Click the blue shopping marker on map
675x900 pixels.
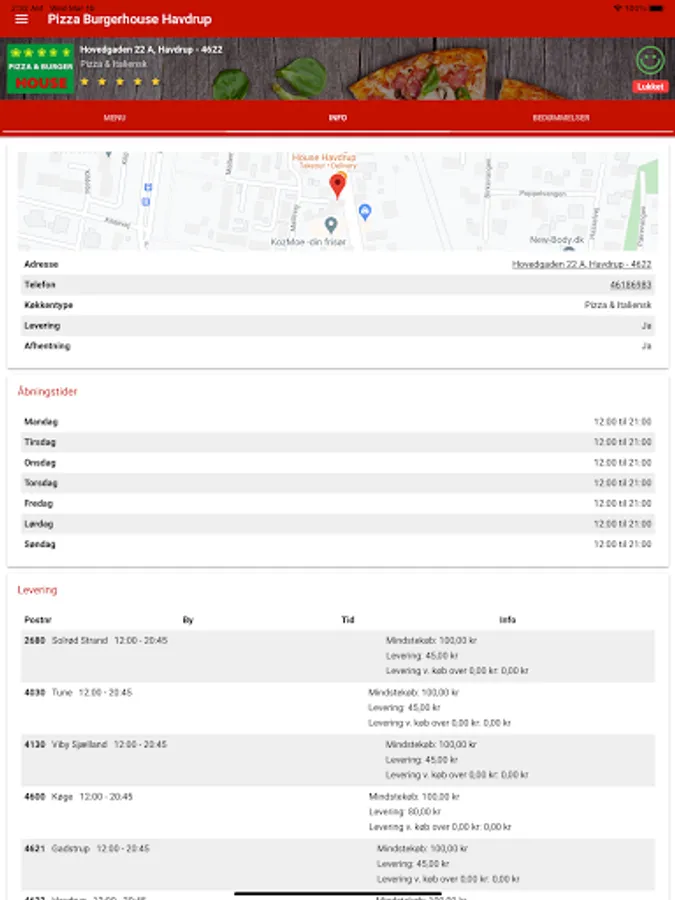pyautogui.click(x=365, y=212)
